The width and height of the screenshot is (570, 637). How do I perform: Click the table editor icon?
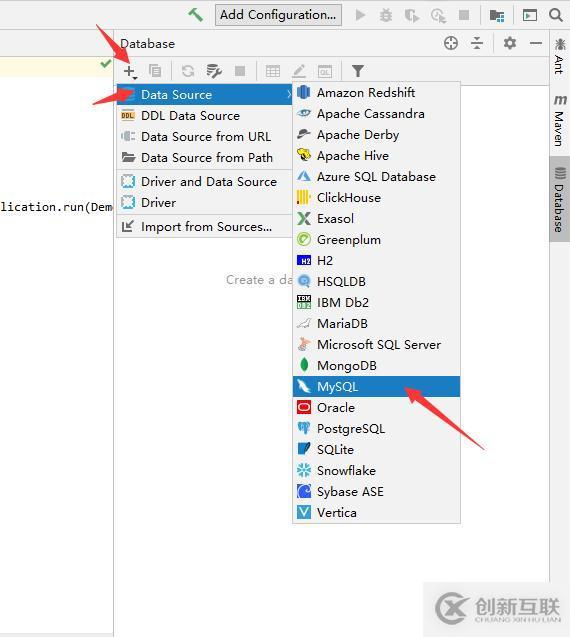273,71
